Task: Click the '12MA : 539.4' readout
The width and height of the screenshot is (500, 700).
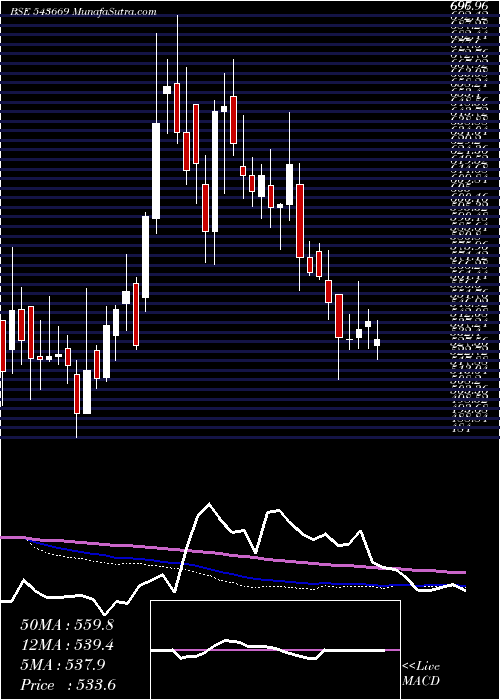Action: [67, 645]
